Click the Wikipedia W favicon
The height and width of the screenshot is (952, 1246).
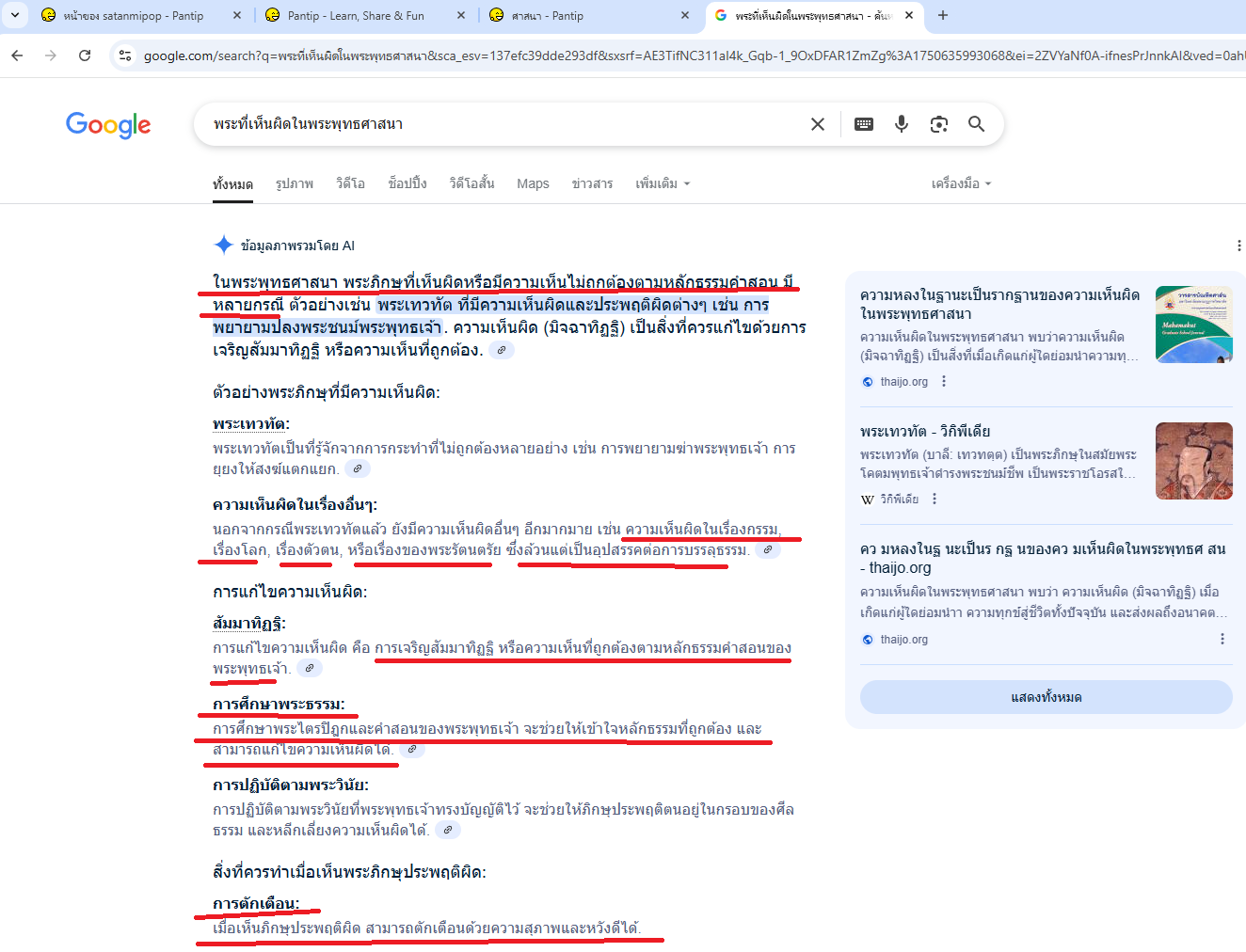(868, 500)
